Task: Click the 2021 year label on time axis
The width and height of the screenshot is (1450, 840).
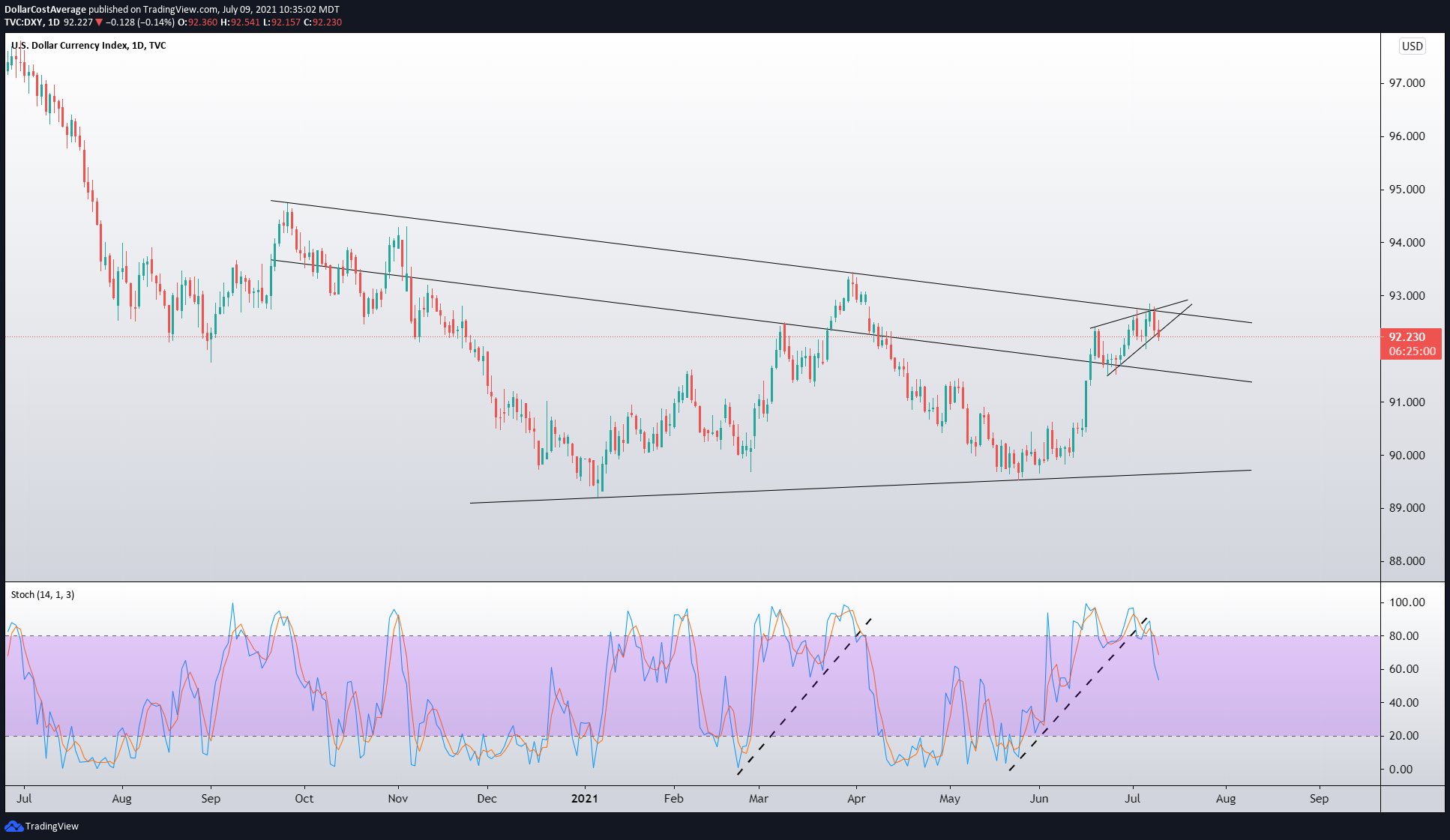Action: click(584, 798)
